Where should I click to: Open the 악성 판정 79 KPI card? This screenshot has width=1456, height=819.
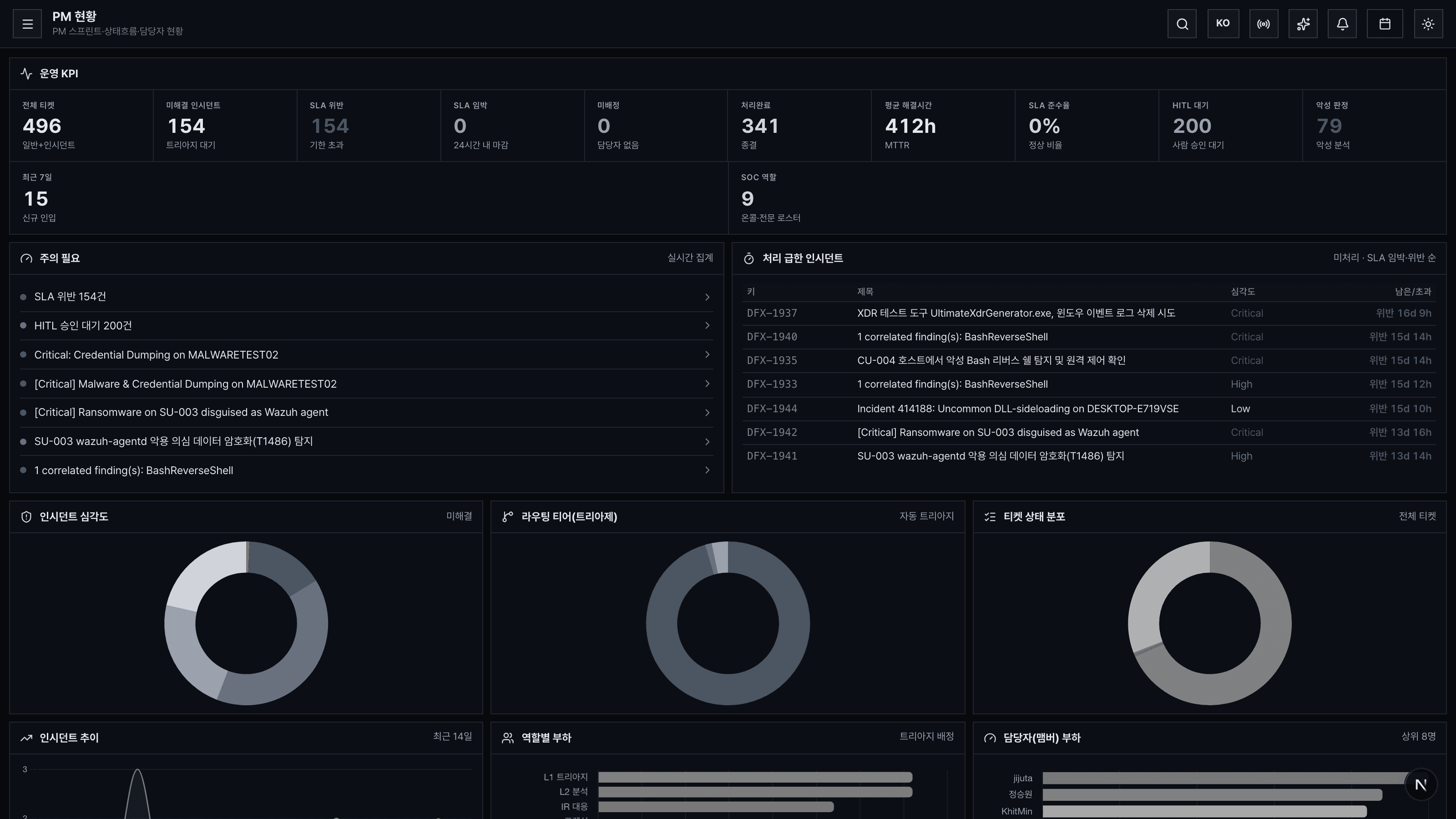1374,126
